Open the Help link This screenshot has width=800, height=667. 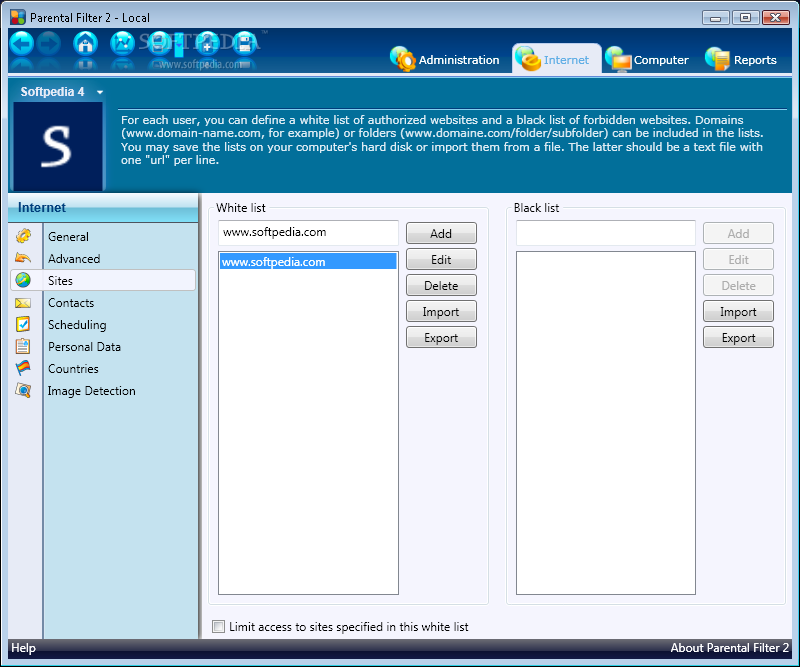(23, 648)
